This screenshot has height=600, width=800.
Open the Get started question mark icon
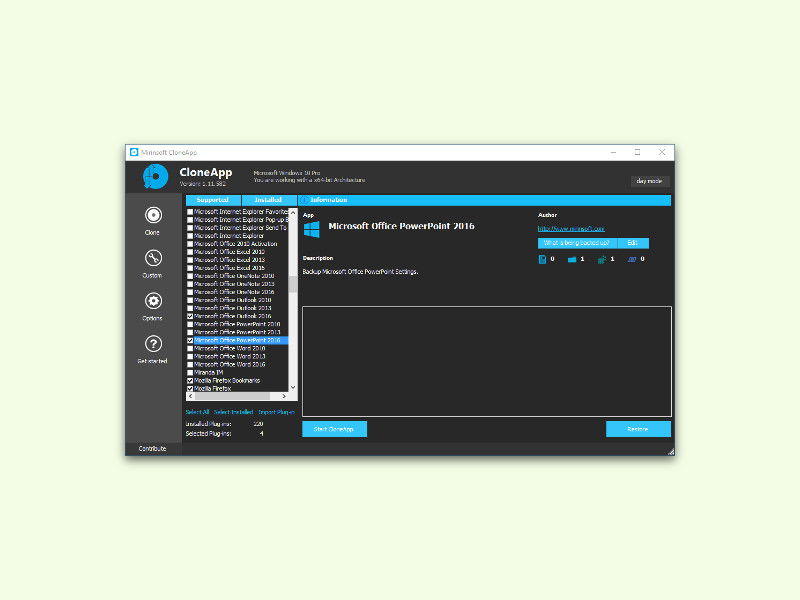point(153,344)
